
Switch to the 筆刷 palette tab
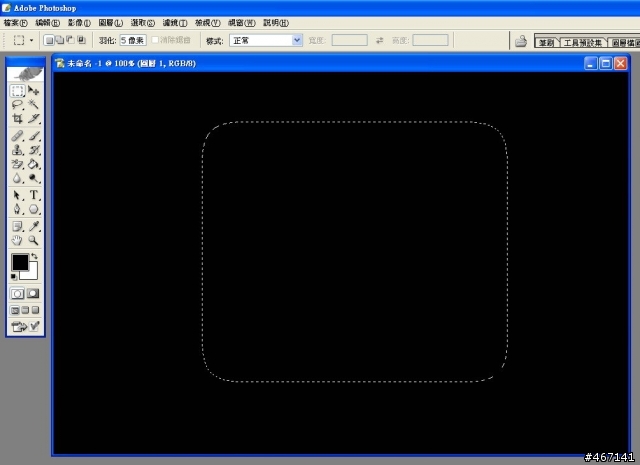(x=547, y=42)
